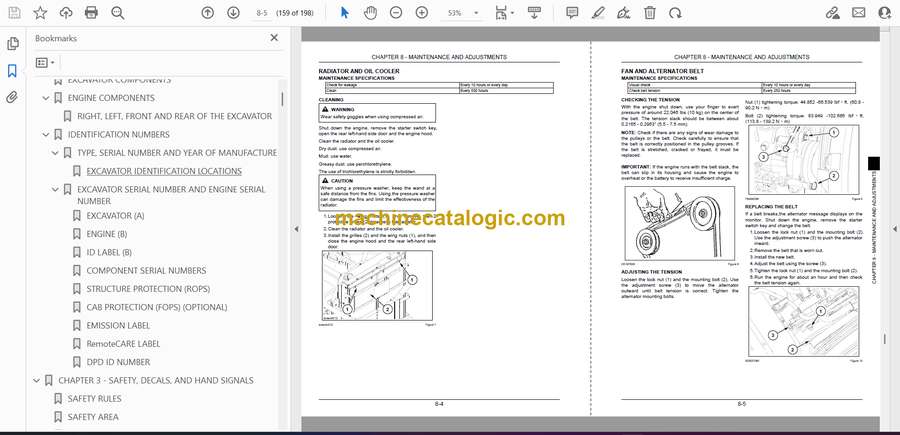Zoom in with the plus button

pos(422,13)
